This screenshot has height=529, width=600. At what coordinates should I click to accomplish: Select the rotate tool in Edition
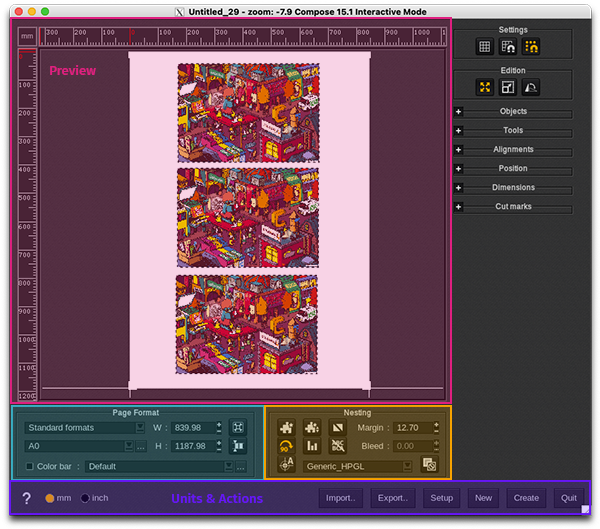(x=531, y=87)
